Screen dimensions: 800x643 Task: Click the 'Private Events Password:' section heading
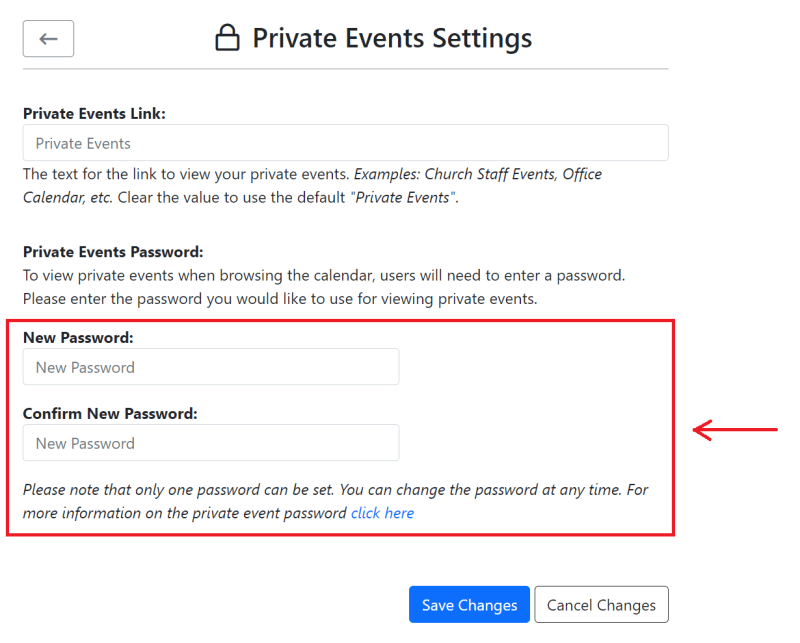coord(113,251)
